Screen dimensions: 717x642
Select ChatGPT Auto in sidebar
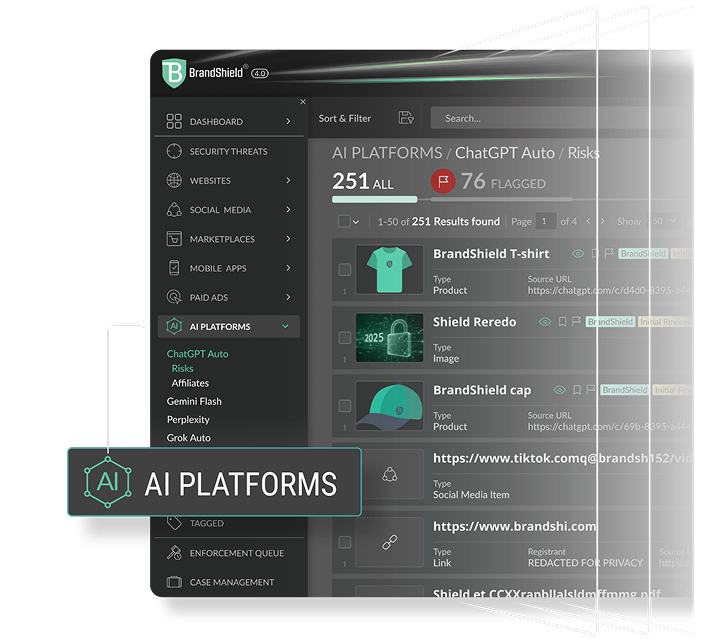[197, 353]
